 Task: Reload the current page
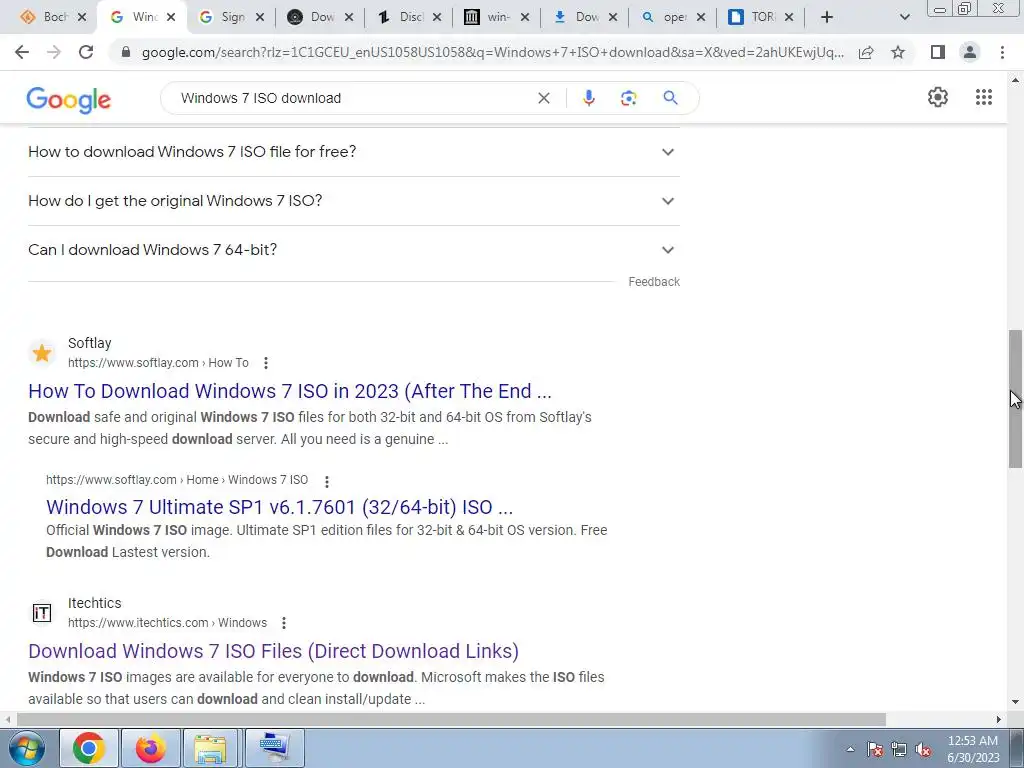click(86, 52)
